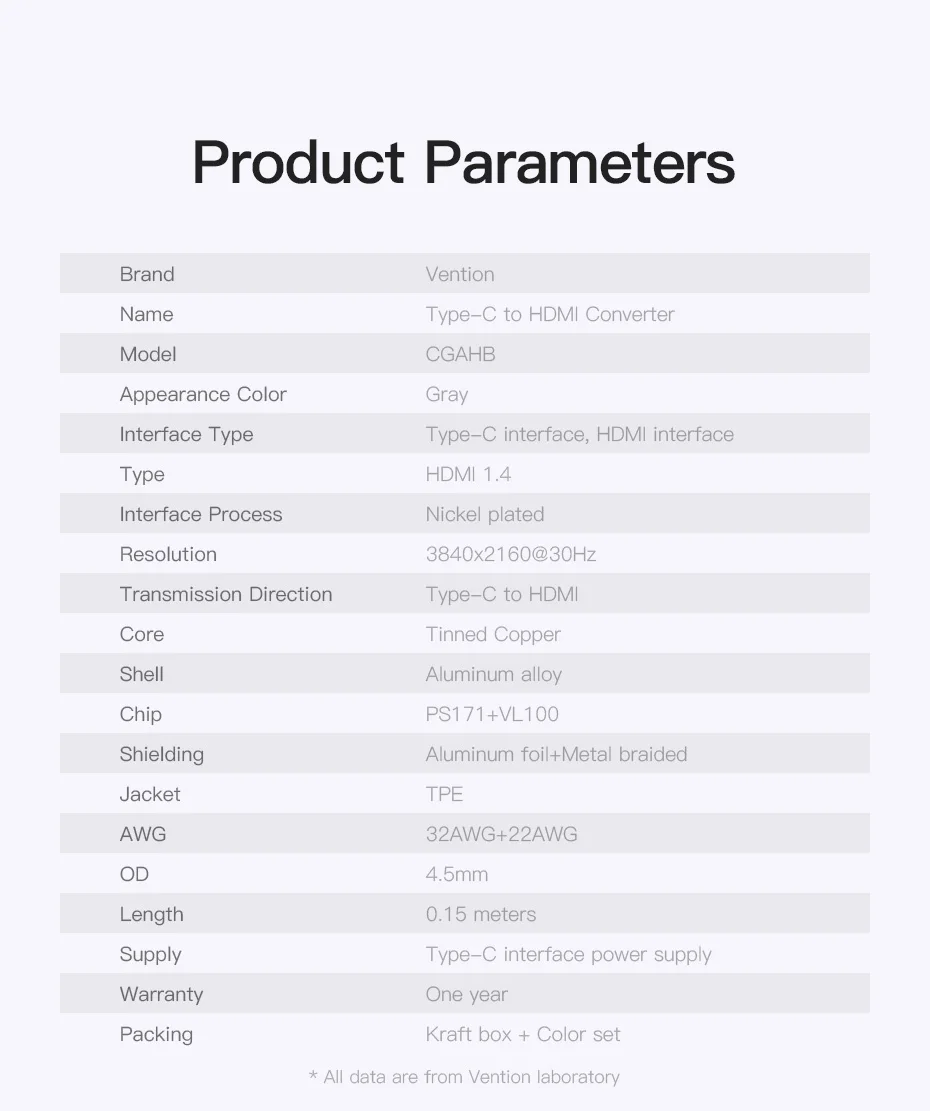Select the Aluminum alloy shell value
930x1111 pixels.
click(x=494, y=675)
